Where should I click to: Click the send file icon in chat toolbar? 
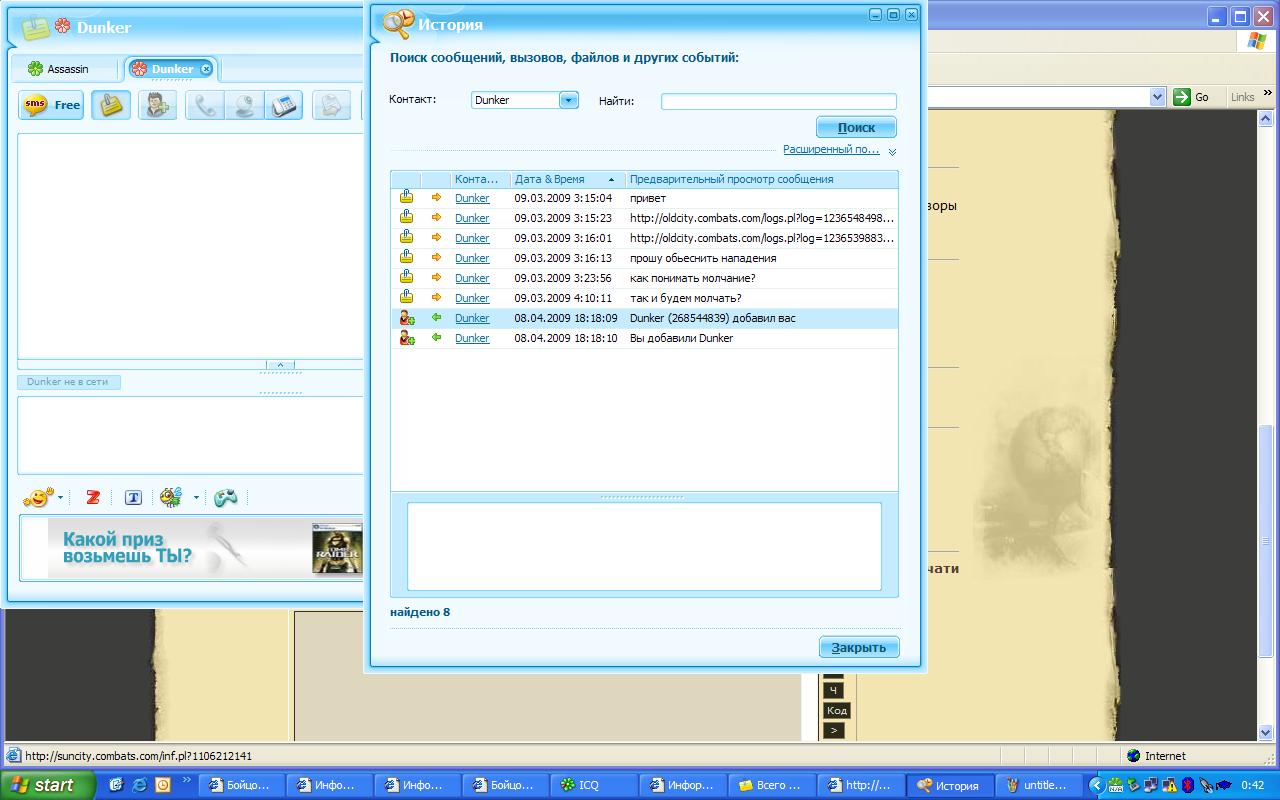tap(332, 105)
